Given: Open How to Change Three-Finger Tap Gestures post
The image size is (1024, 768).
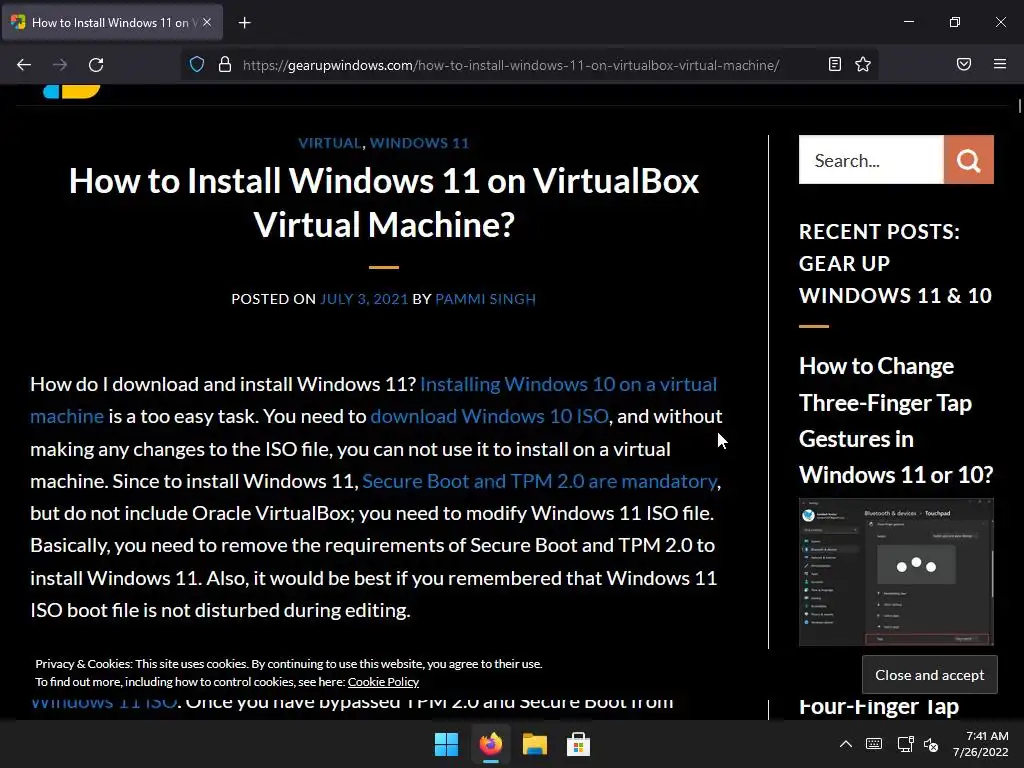Looking at the screenshot, I should [896, 420].
